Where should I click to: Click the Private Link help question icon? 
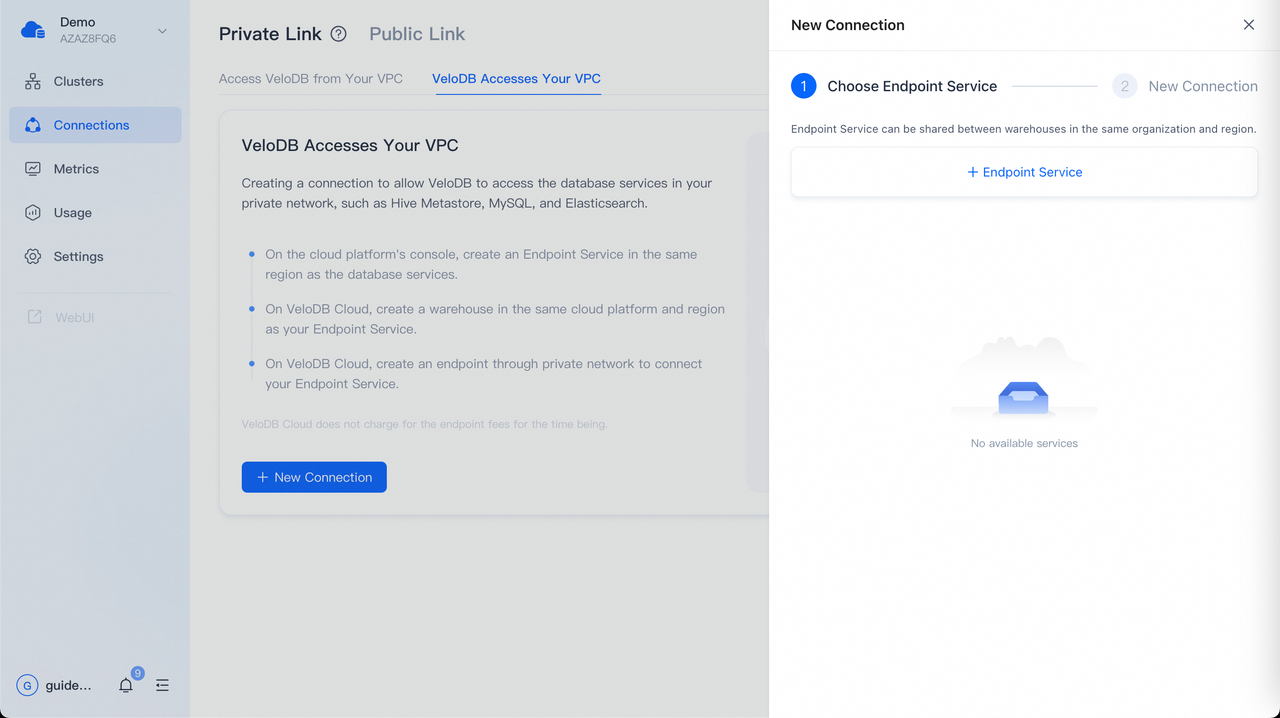(339, 34)
